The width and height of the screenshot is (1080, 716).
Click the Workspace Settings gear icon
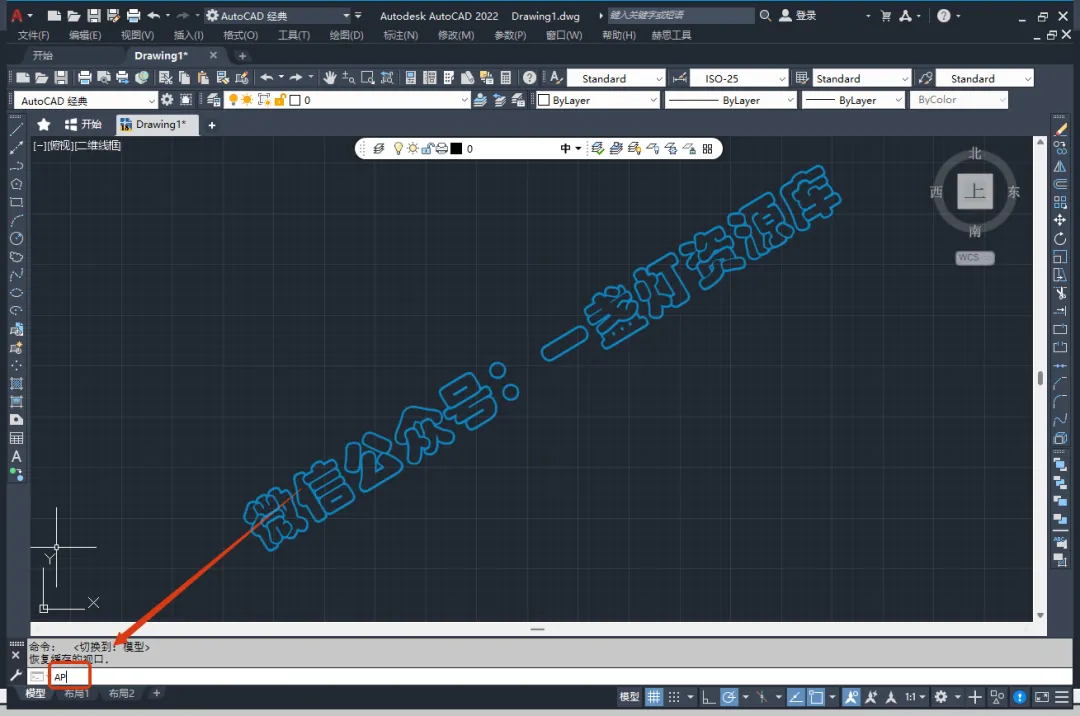tap(167, 101)
